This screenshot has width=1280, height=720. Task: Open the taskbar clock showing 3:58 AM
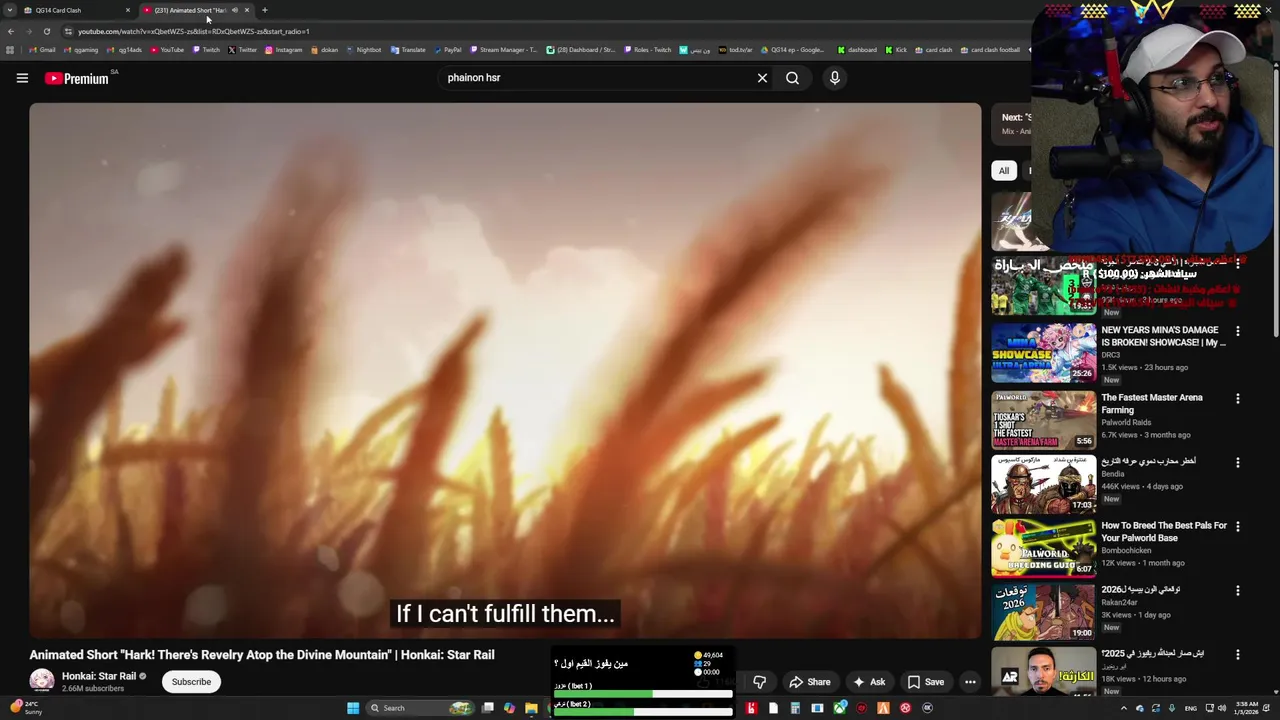(x=1246, y=708)
